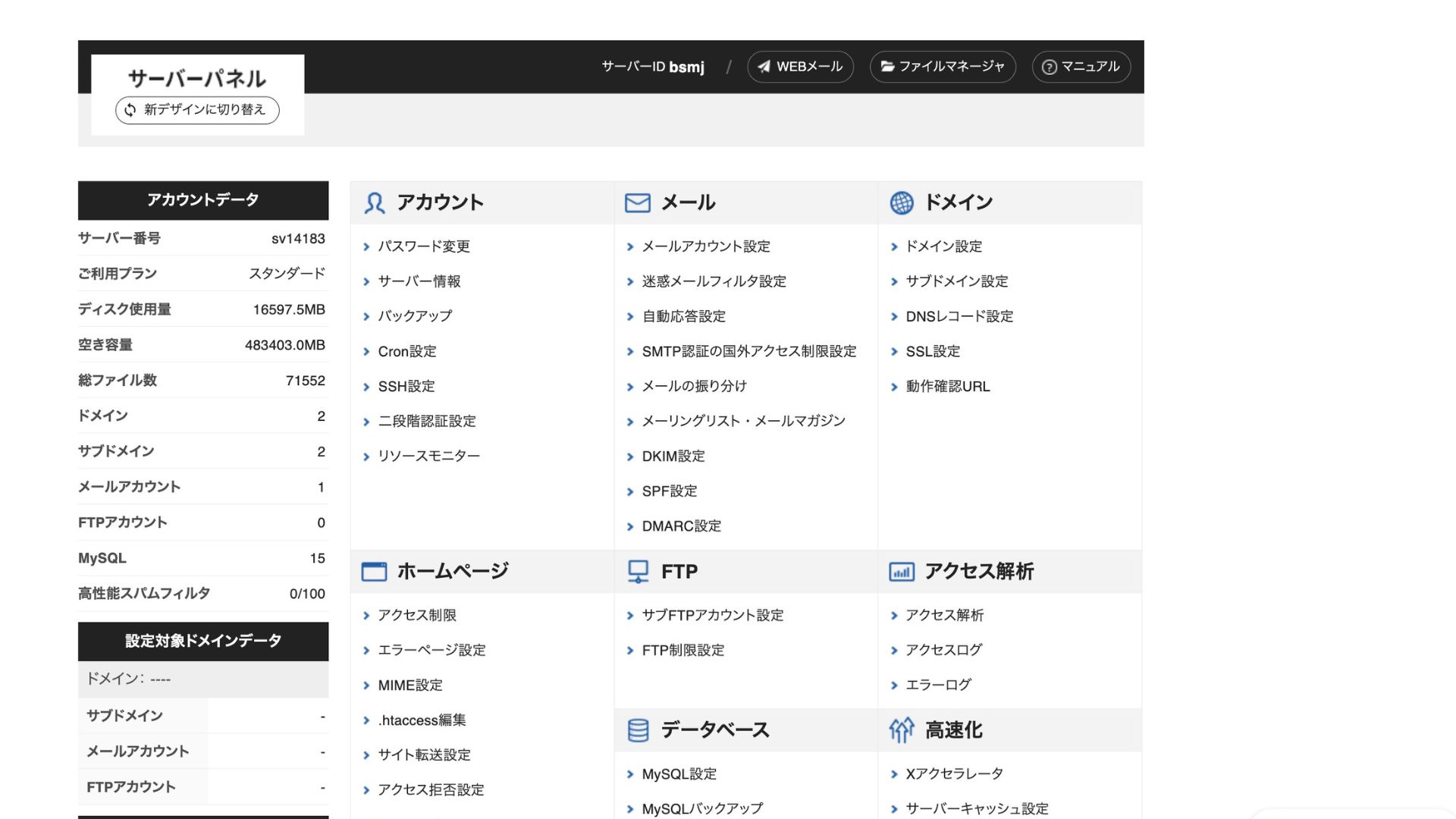Click the folder icon in ファイルマネージャ
1456x819 pixels.
[887, 67]
